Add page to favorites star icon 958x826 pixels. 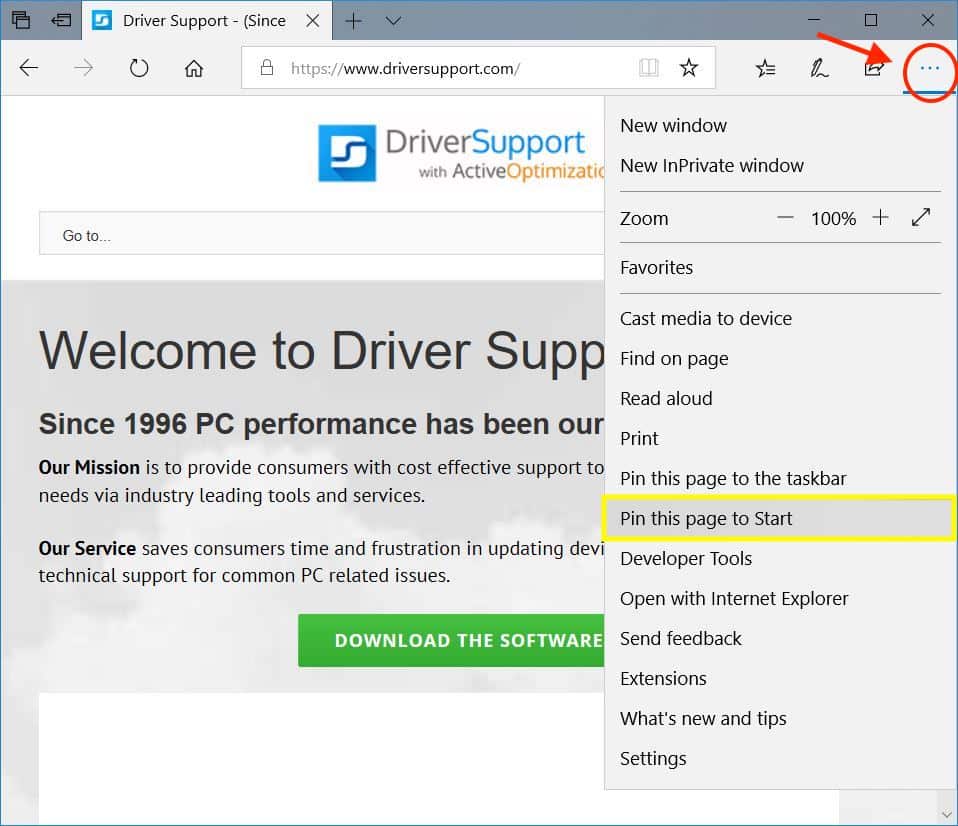point(689,68)
